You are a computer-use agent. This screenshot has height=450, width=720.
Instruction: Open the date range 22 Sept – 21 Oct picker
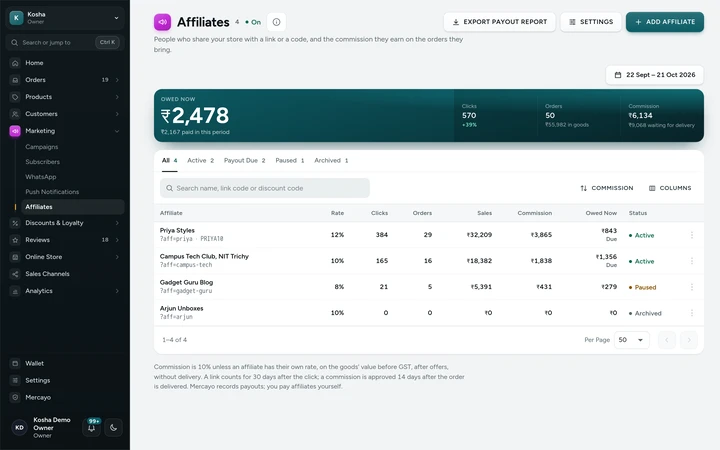655,75
